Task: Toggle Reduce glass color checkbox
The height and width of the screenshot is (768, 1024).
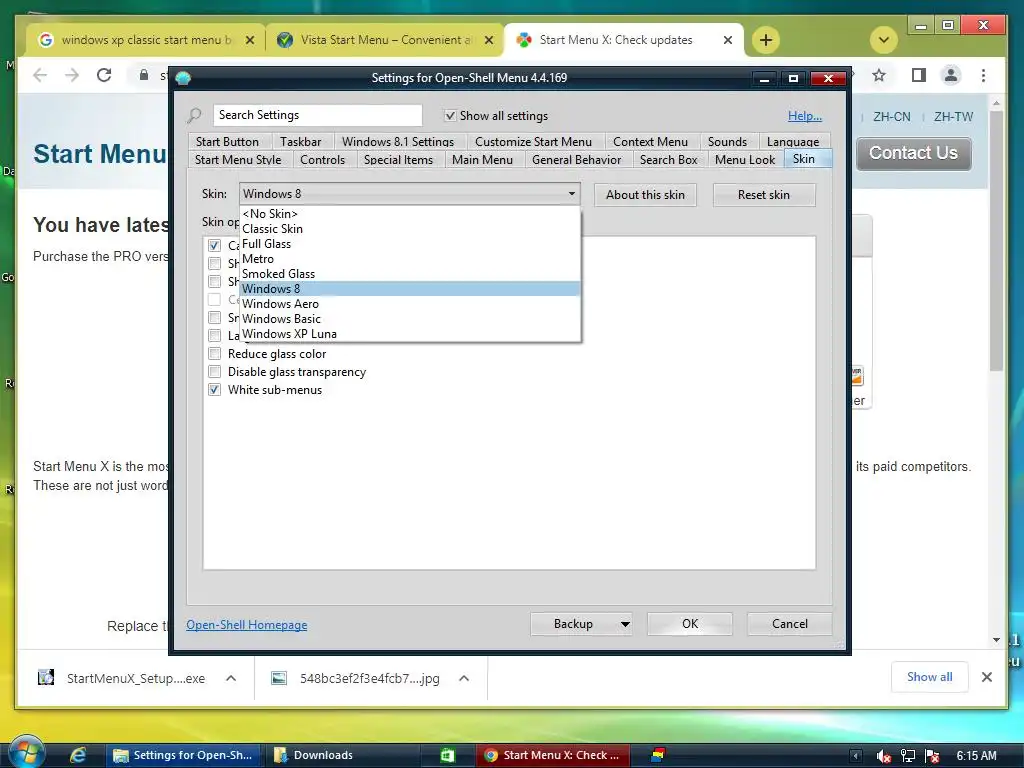Action: coord(214,354)
